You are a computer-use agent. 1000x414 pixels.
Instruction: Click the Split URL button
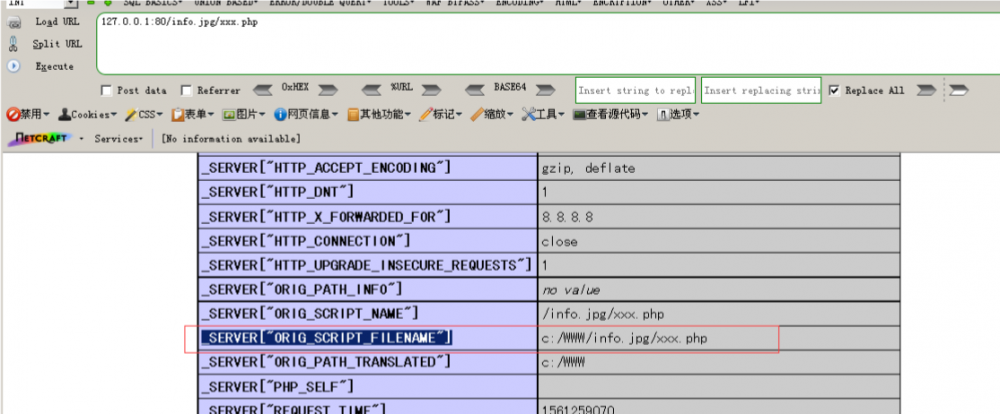[x=45, y=44]
